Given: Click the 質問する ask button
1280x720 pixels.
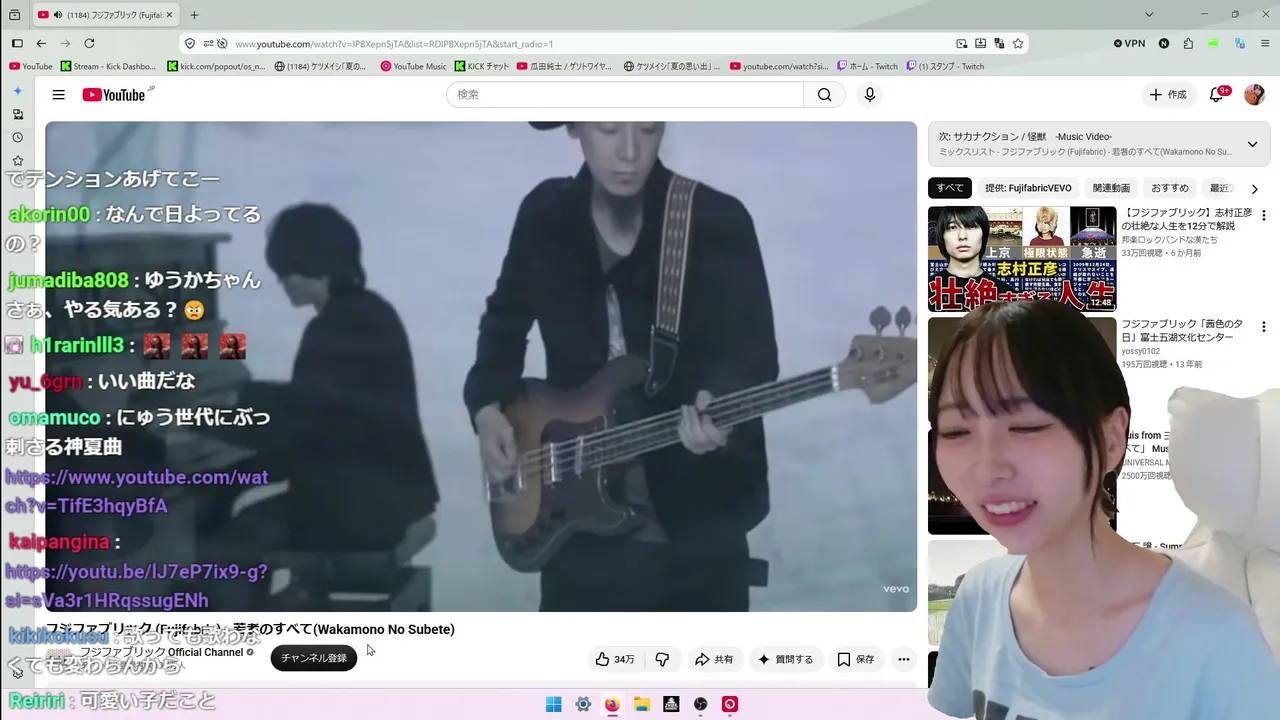Looking at the screenshot, I should [x=785, y=659].
